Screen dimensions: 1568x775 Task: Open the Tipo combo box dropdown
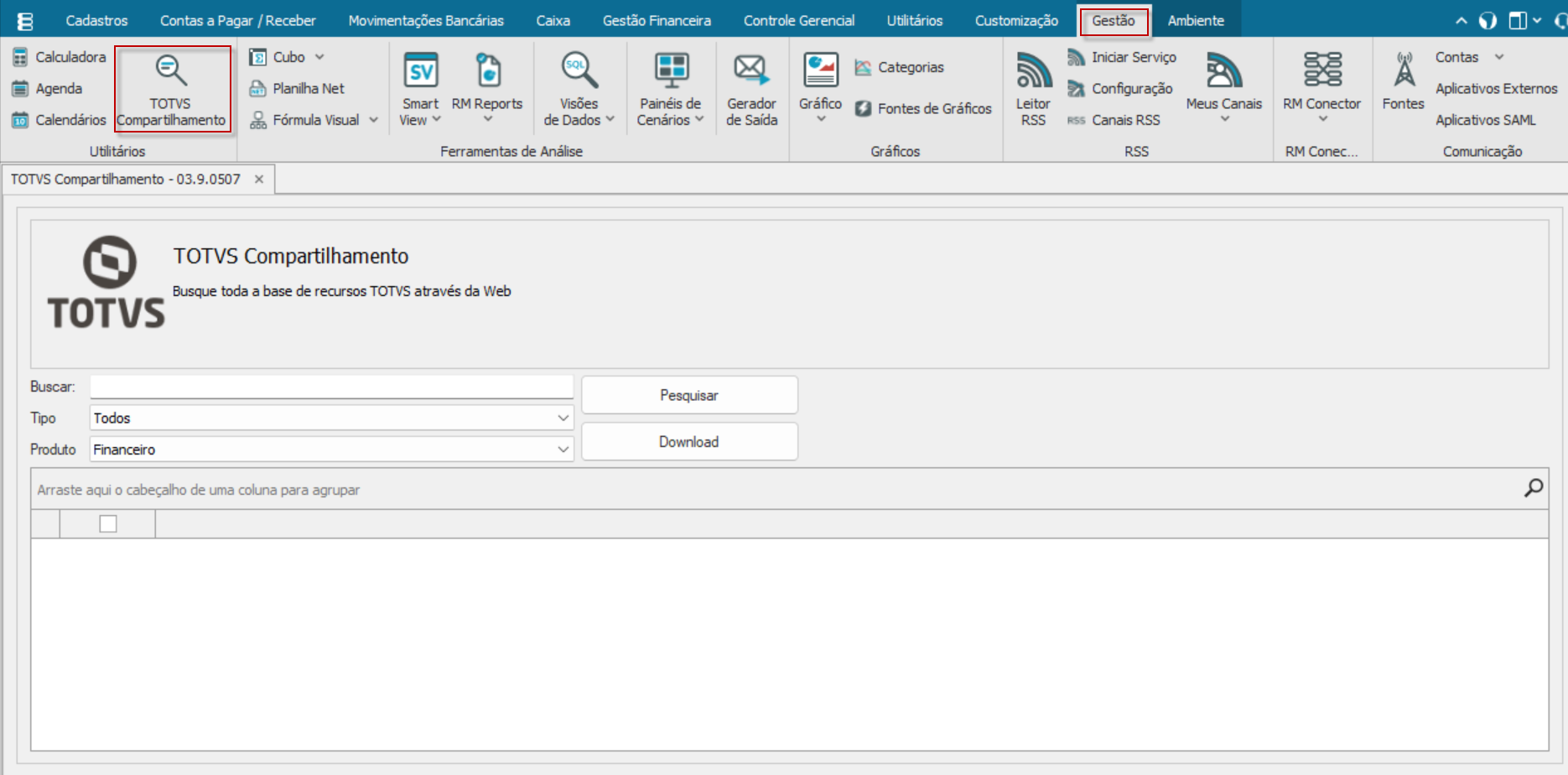563,418
